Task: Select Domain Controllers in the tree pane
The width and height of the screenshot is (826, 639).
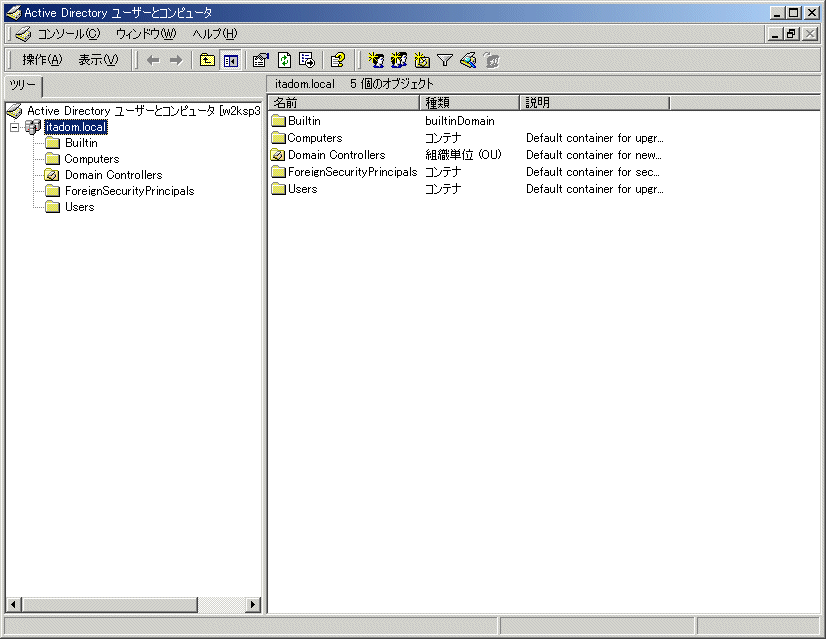Action: pyautogui.click(x=113, y=175)
